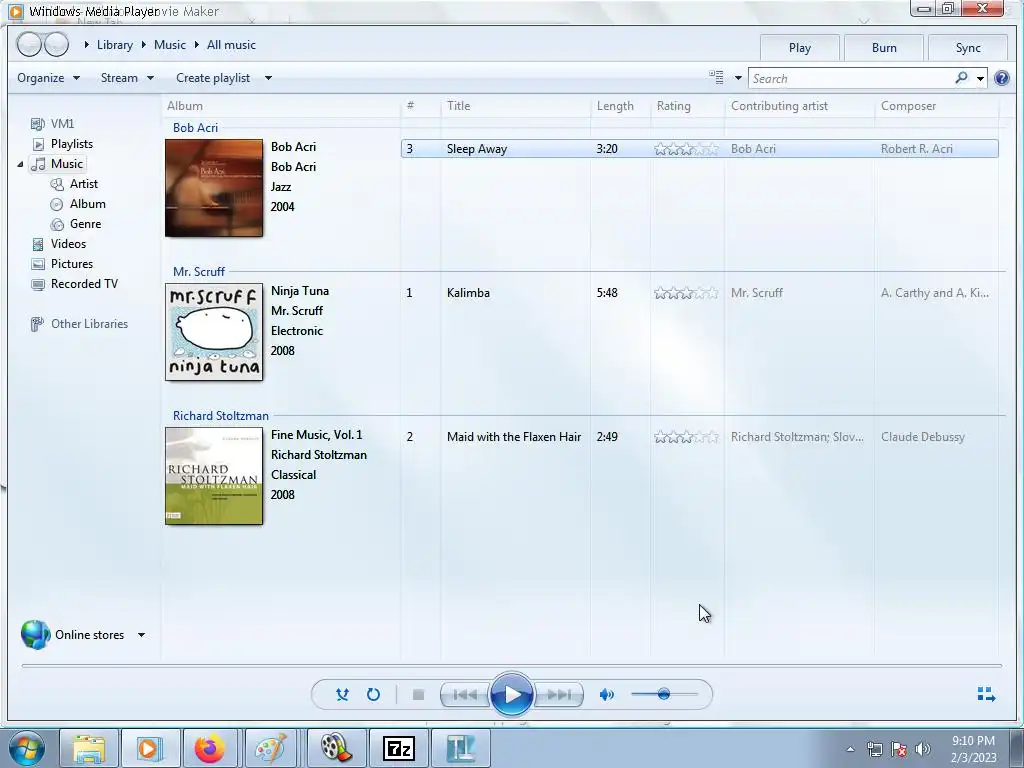The image size is (1024, 768).
Task: Rate Sleep Away using its stars
Action: [686, 149]
